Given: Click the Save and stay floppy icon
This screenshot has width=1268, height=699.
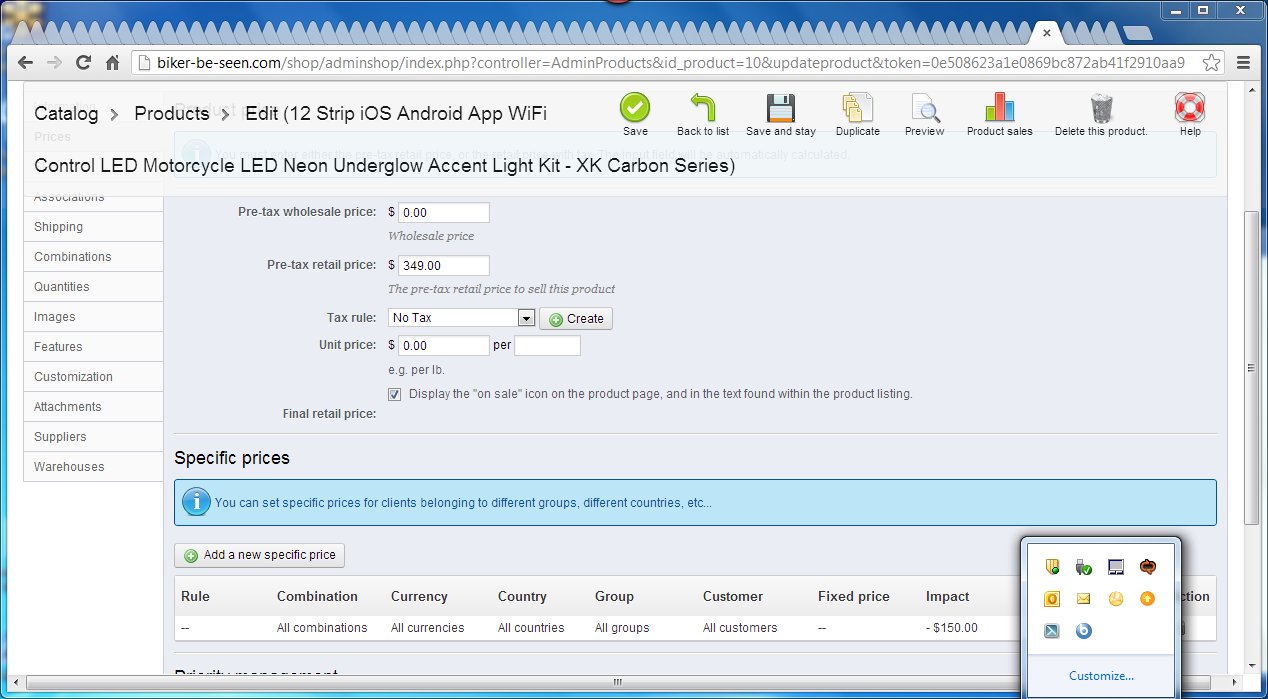Looking at the screenshot, I should [x=781, y=107].
